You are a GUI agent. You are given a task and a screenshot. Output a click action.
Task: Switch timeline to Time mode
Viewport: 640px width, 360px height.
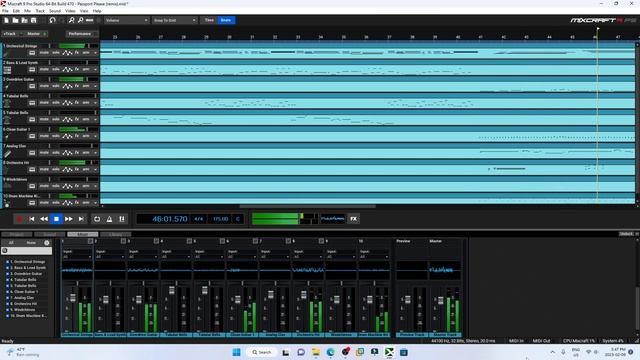pos(209,20)
